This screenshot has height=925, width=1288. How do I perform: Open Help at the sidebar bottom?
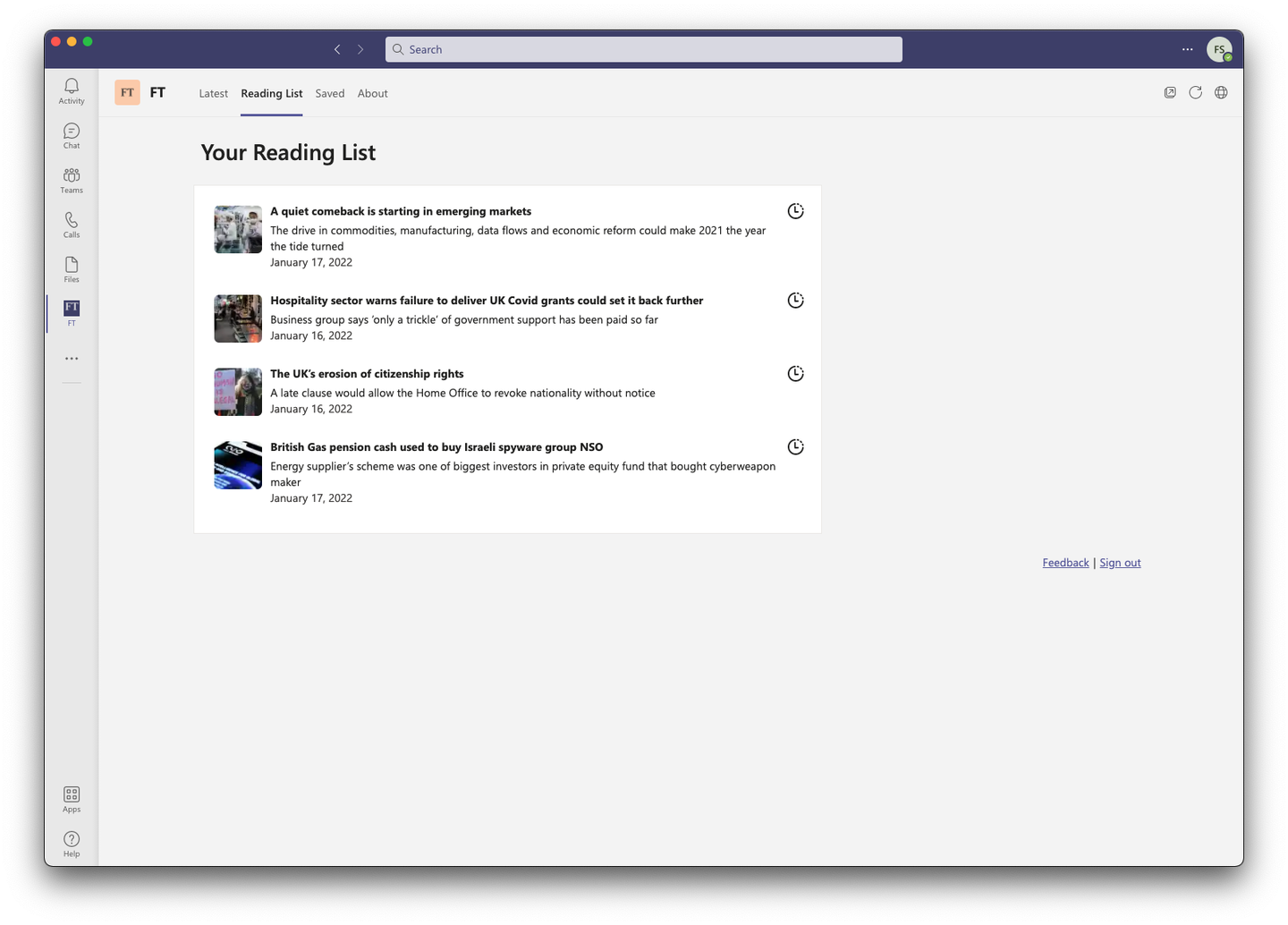[x=72, y=844]
